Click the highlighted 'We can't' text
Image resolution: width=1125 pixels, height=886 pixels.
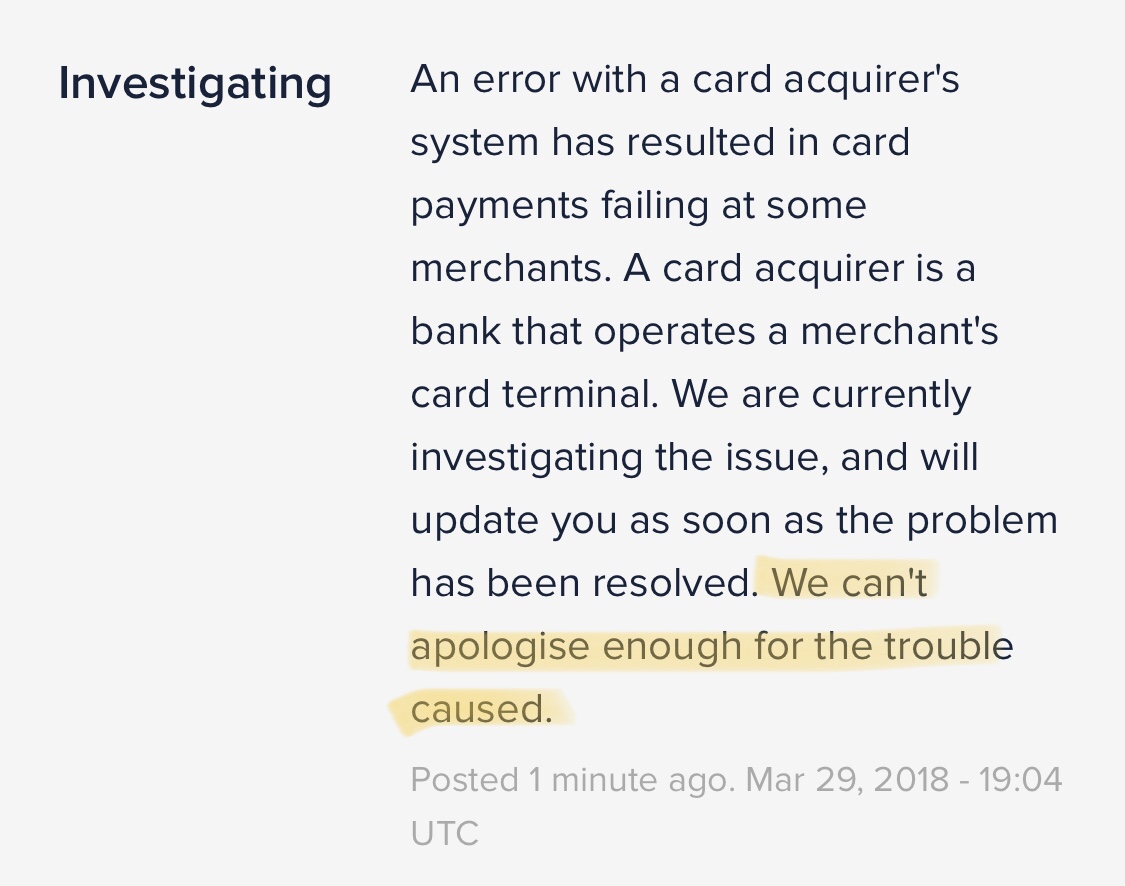849,582
